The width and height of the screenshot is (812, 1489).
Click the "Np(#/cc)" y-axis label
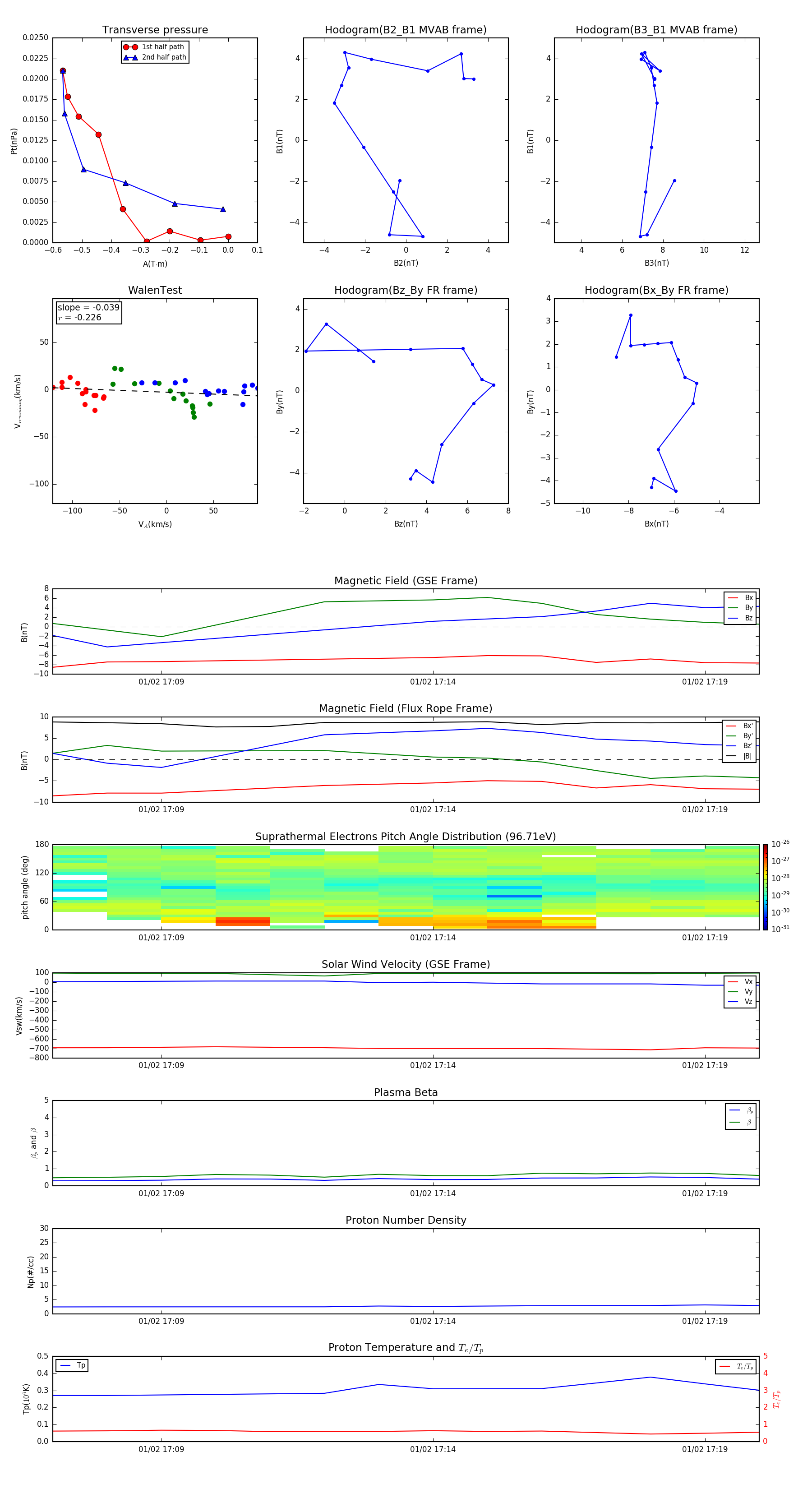click(31, 1272)
